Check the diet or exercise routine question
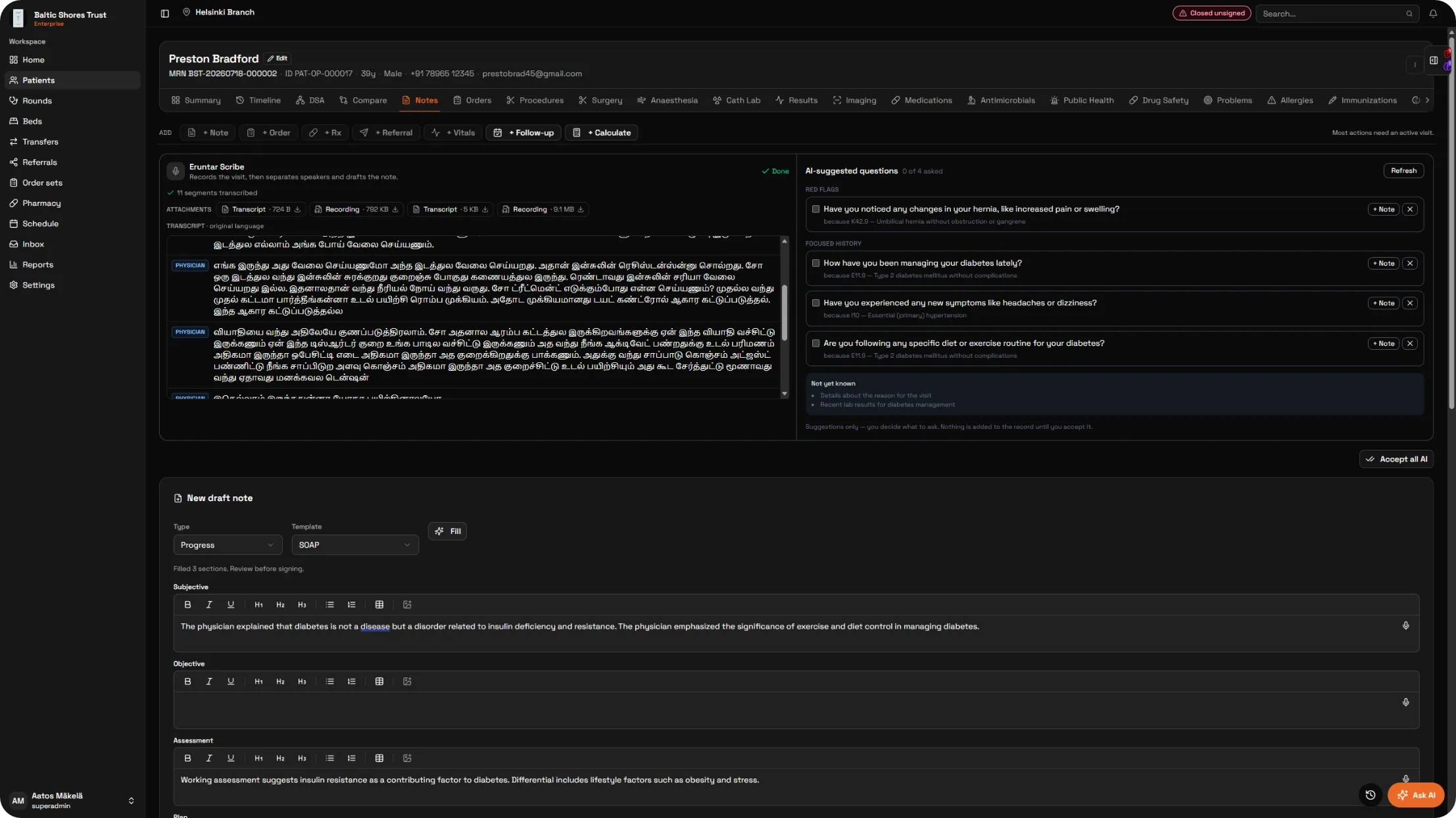 [815, 343]
